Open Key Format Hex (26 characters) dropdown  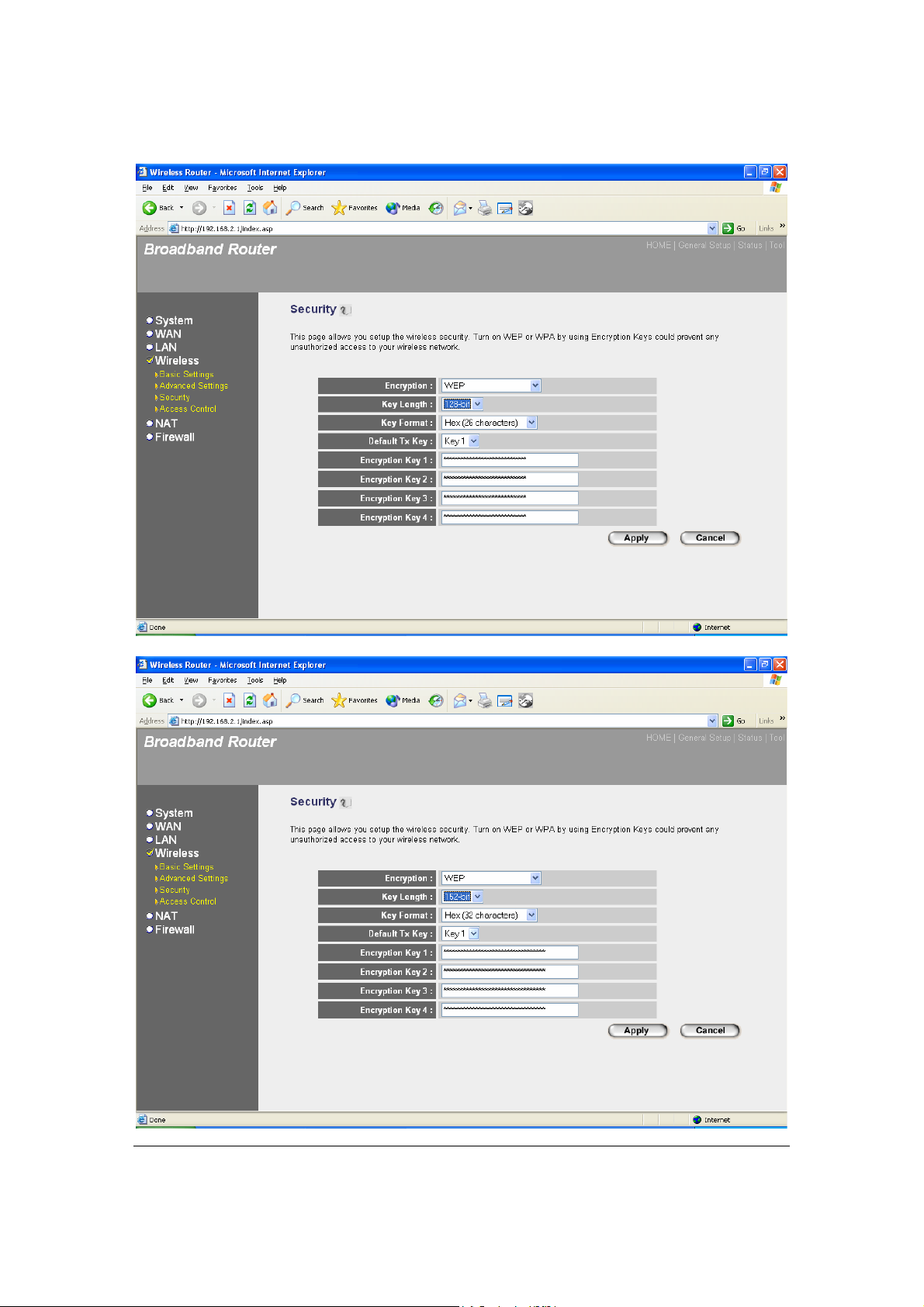coord(489,423)
